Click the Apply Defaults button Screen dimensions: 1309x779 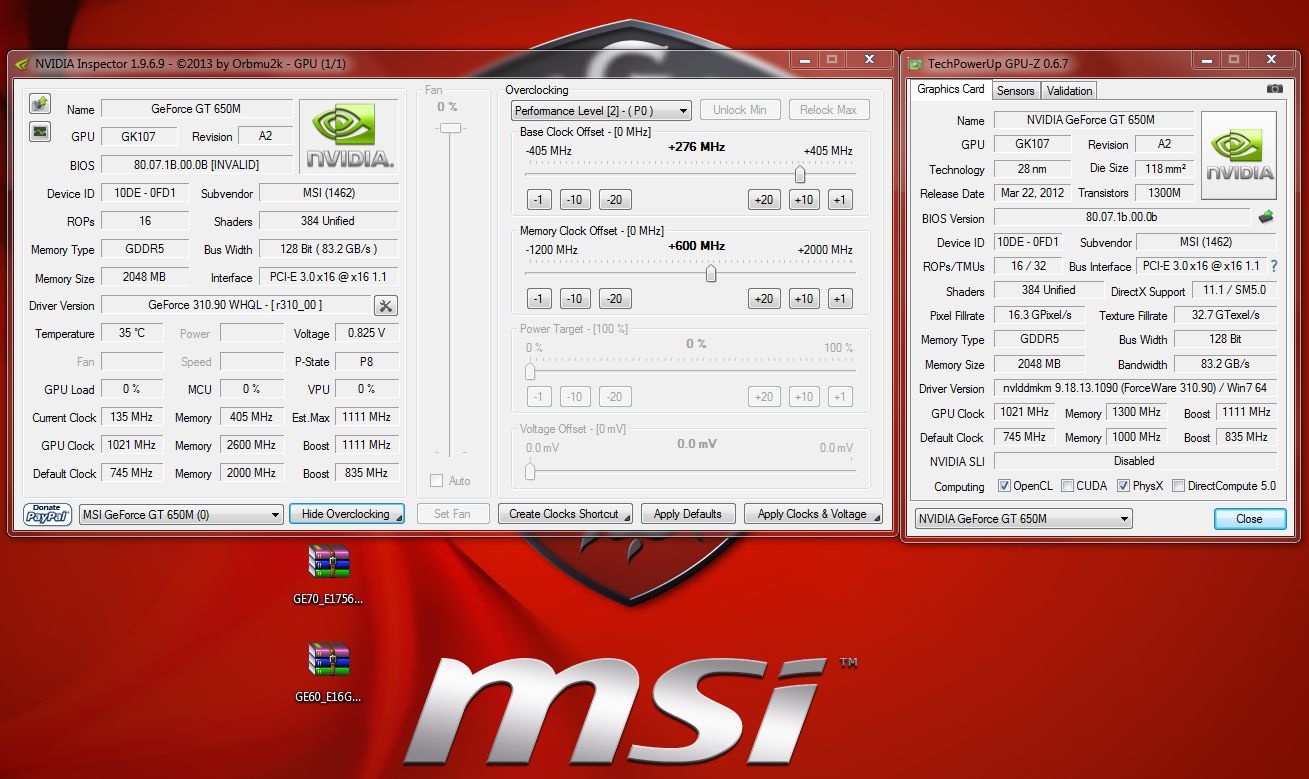688,514
